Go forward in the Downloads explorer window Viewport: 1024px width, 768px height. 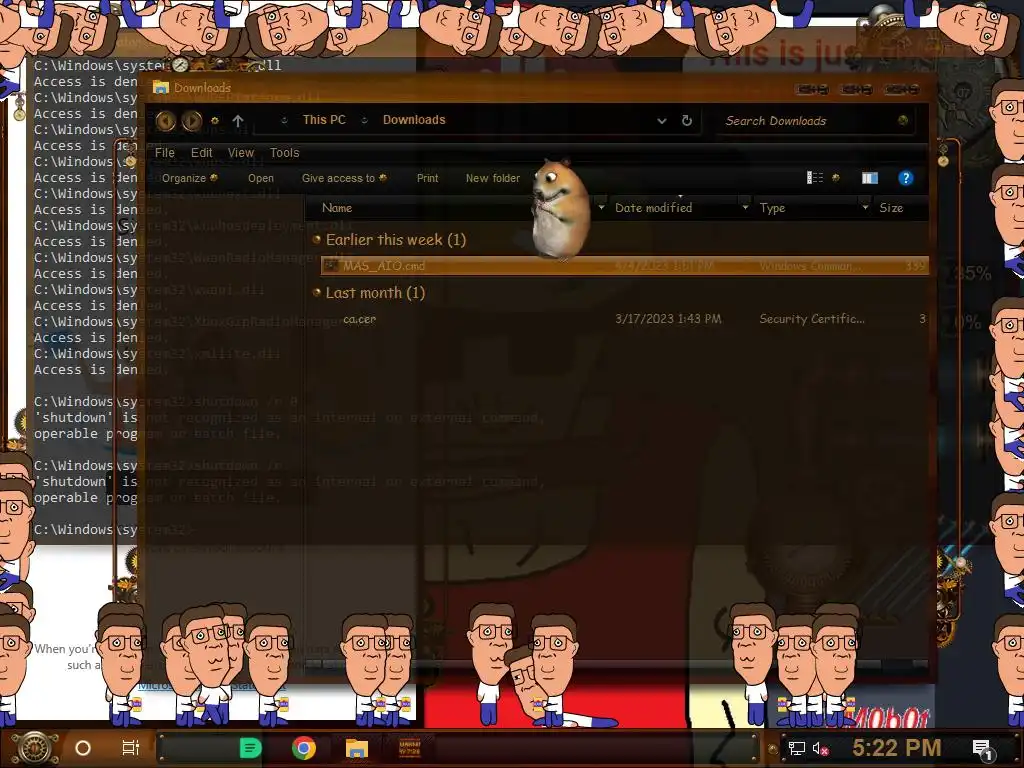(x=191, y=121)
